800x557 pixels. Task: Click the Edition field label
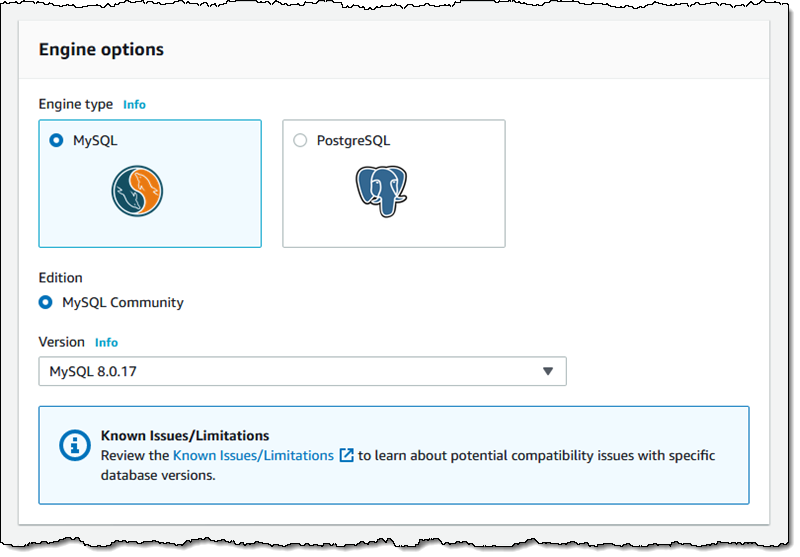pos(60,278)
